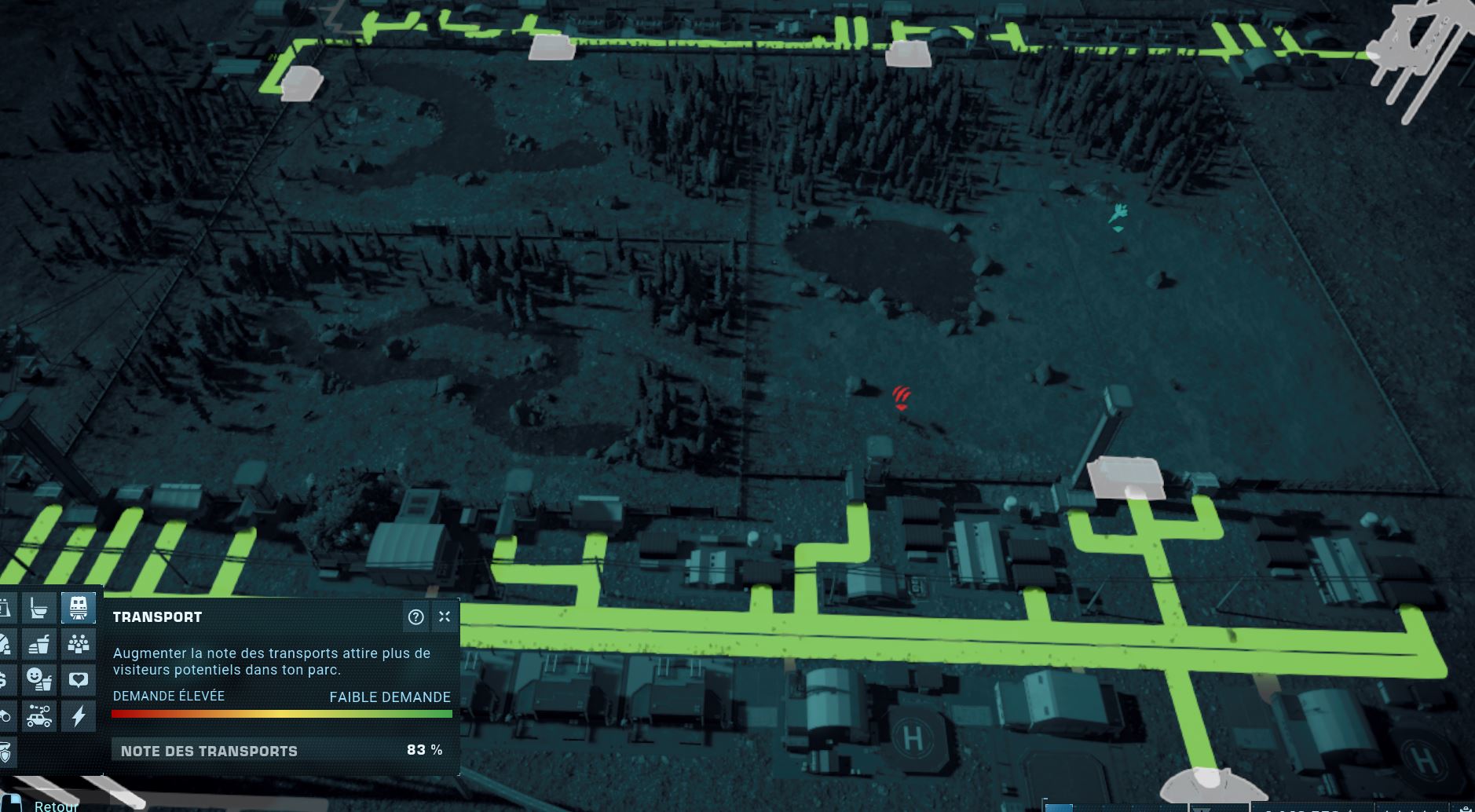
Task: Select the Transport monorail view icon
Action: (x=78, y=608)
